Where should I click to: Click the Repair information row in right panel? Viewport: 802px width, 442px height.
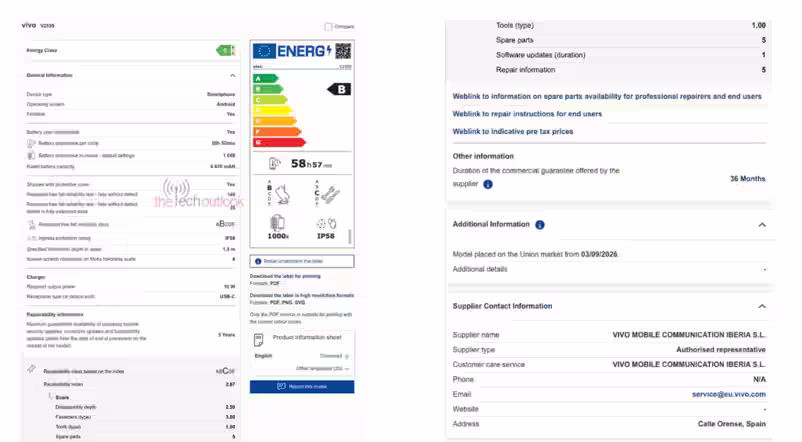tap(631, 70)
